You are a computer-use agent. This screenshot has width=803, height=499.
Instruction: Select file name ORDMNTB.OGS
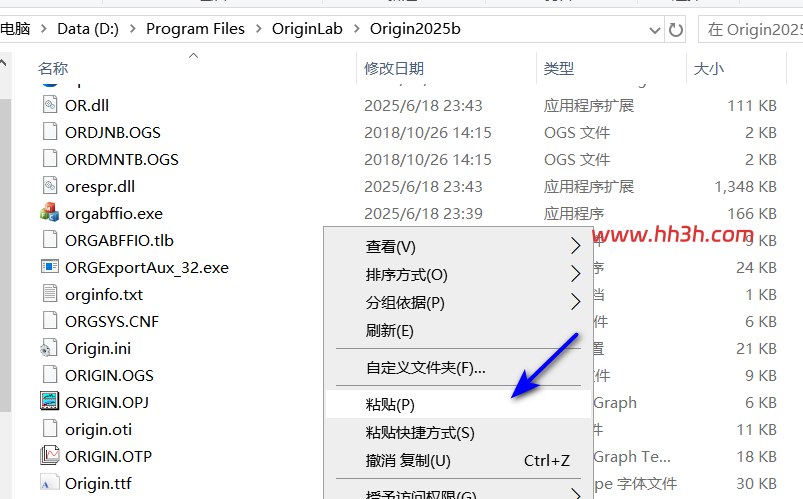(x=122, y=159)
